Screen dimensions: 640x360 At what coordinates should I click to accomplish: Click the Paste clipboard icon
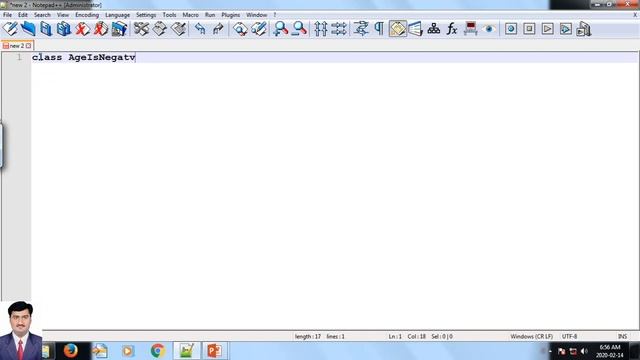coord(178,29)
